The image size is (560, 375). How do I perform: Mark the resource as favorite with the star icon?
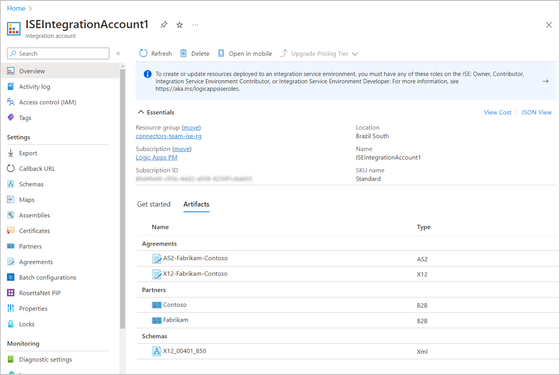pyautogui.click(x=180, y=25)
